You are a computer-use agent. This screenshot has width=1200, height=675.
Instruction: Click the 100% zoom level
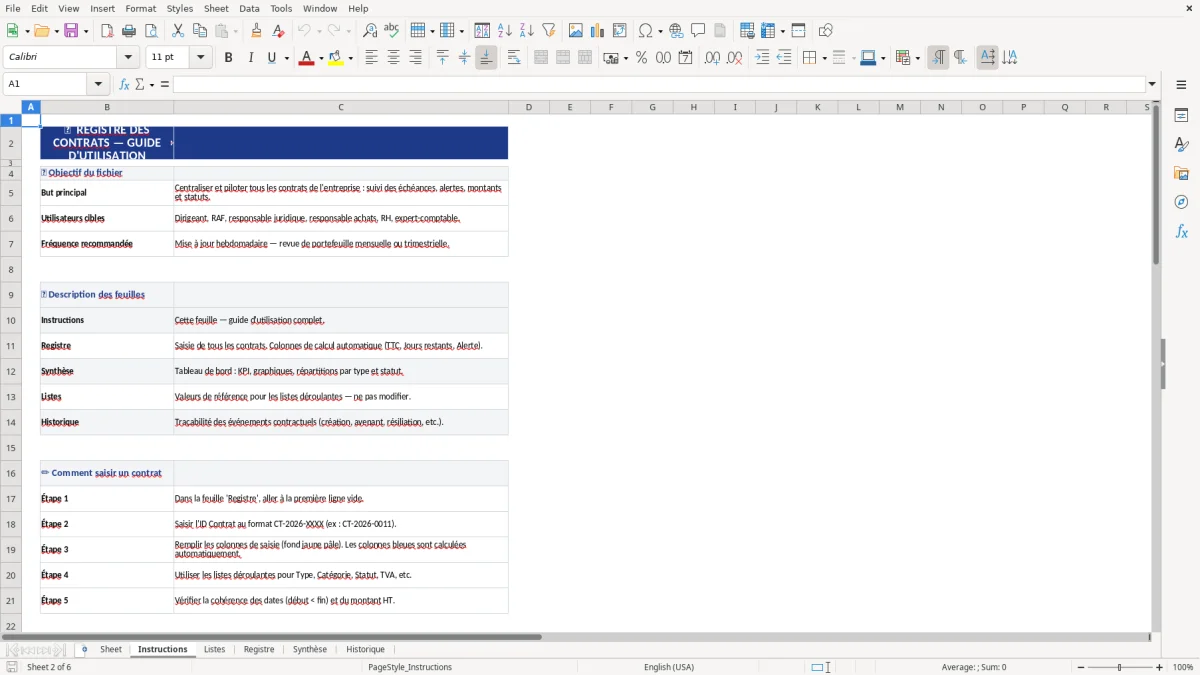1183,667
